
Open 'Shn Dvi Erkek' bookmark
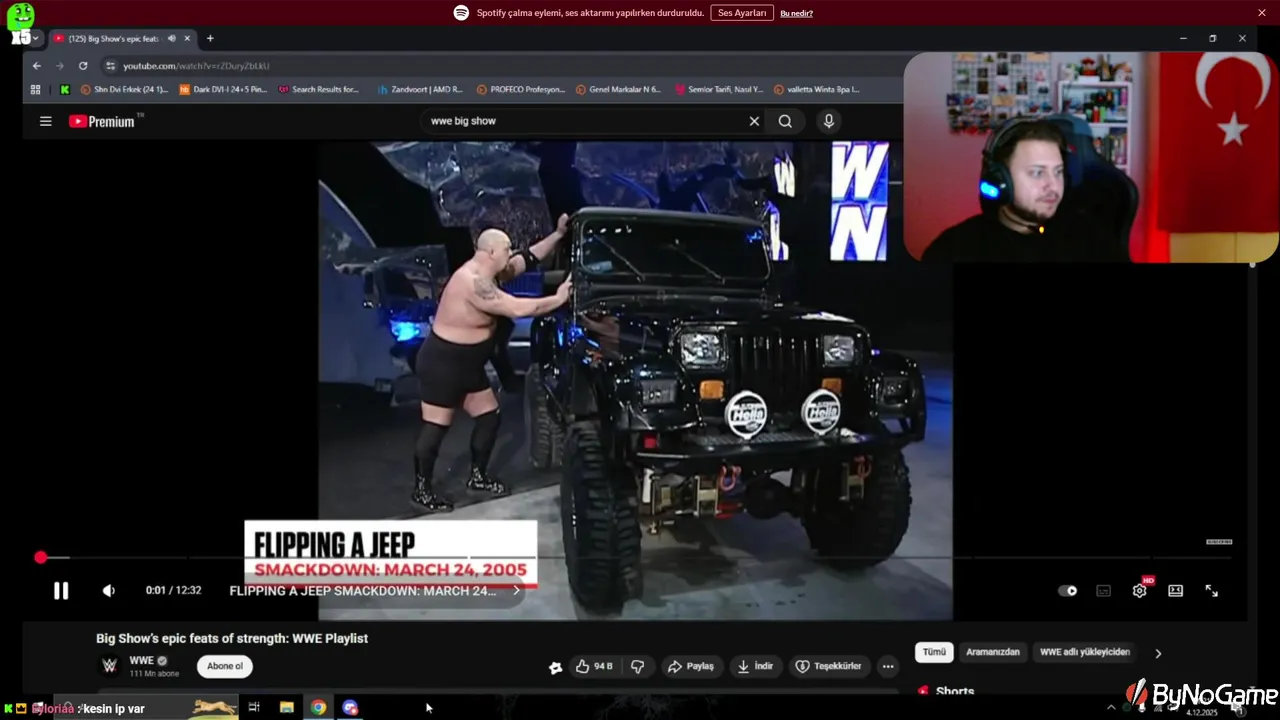[124, 89]
